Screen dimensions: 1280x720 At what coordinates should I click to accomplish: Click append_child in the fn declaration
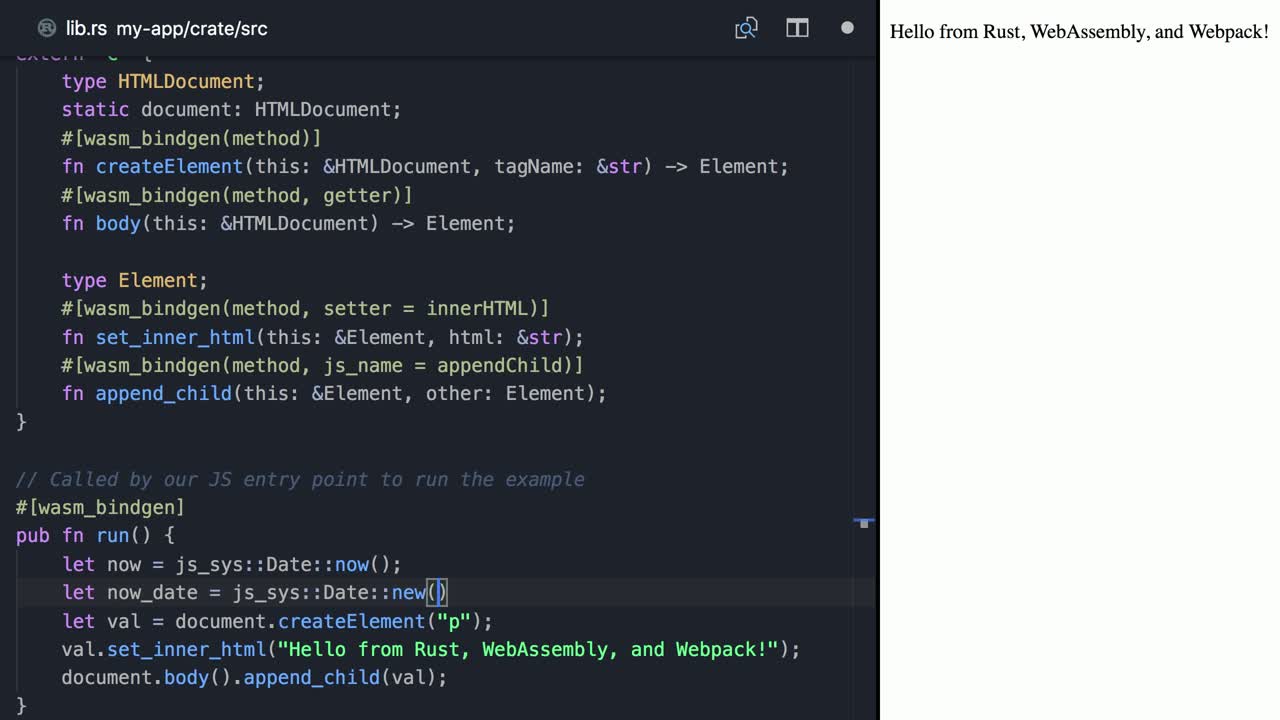point(163,394)
